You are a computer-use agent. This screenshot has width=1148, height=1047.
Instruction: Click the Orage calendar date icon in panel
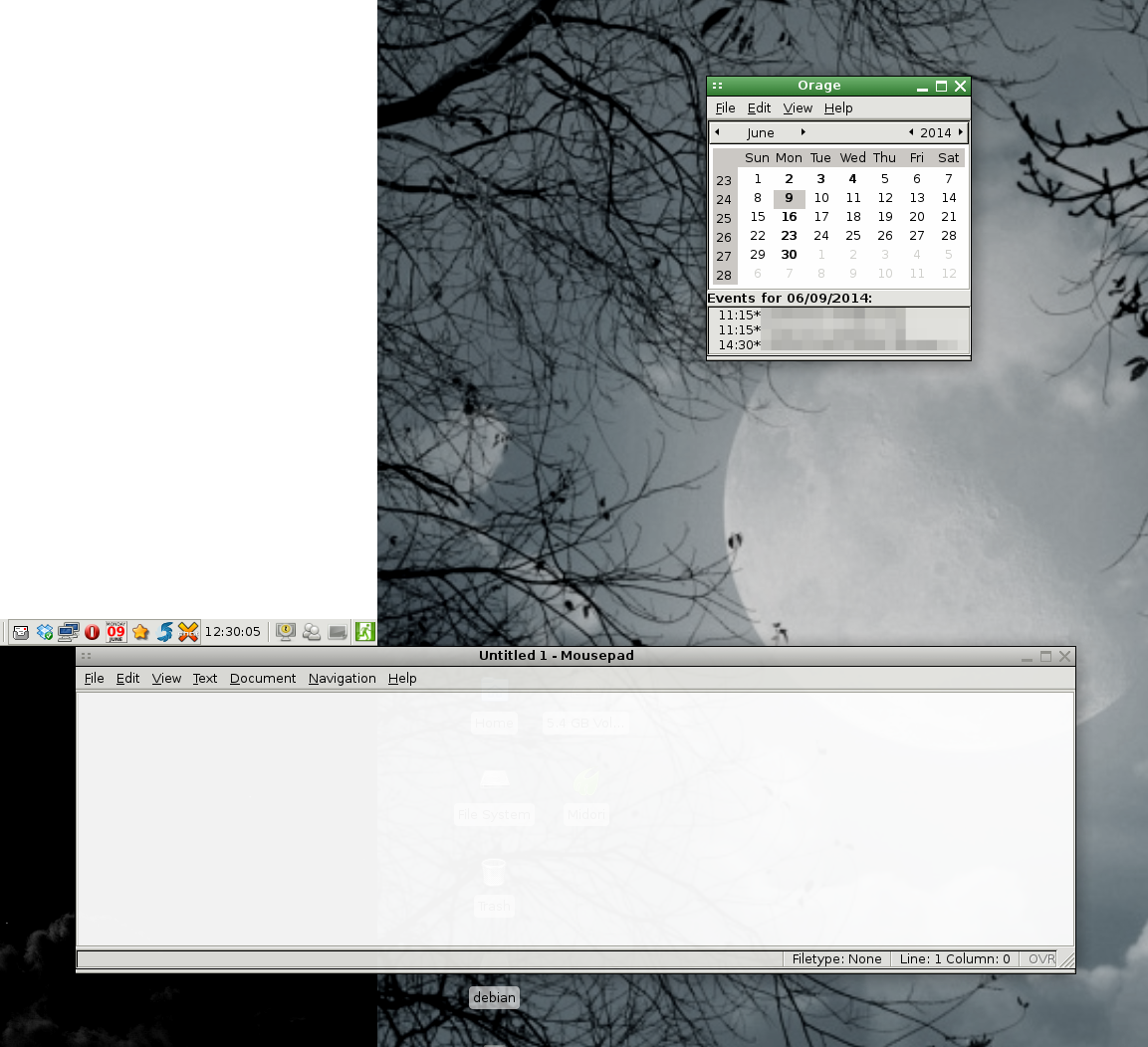(x=116, y=632)
